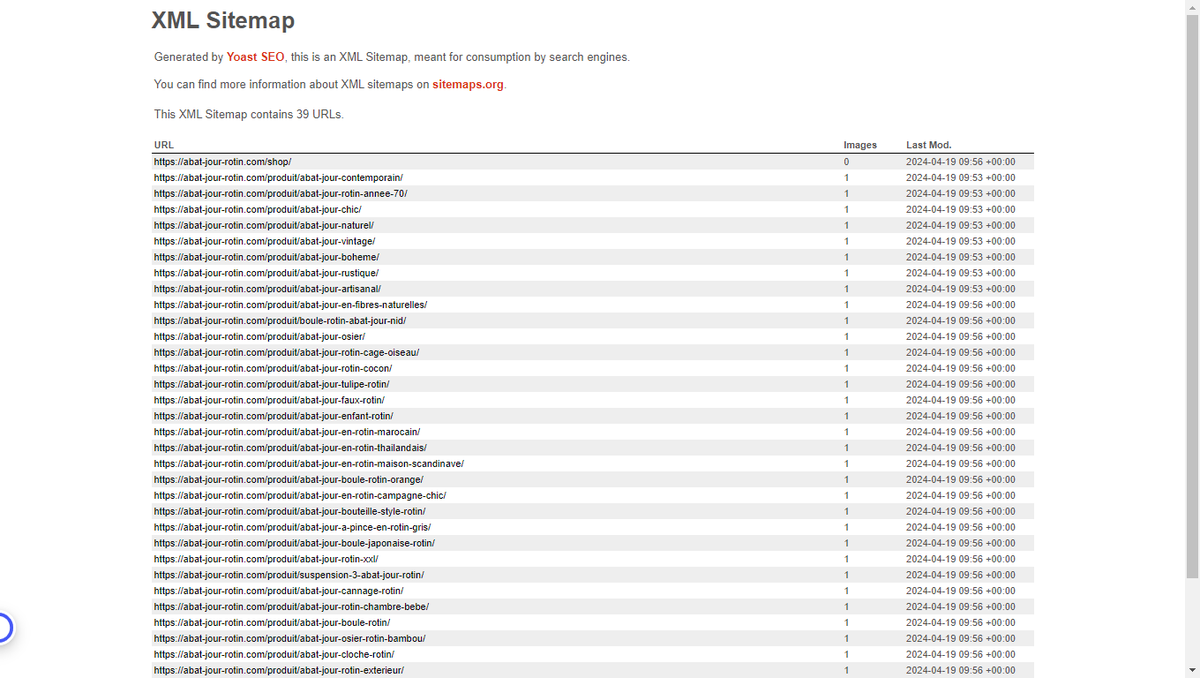
Task: Open the abat-jour-artisanal URL
Action: [x=268, y=289]
